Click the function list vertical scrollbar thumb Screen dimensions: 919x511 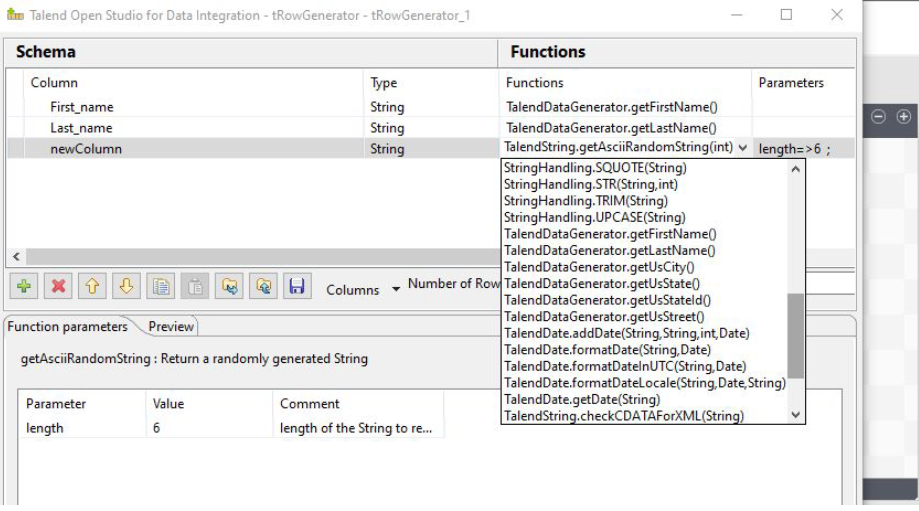795,336
